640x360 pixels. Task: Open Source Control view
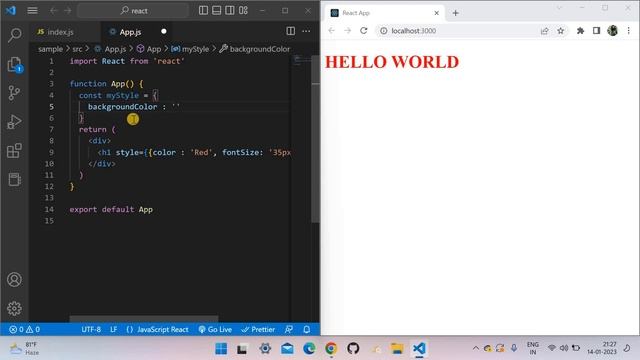click(14, 93)
